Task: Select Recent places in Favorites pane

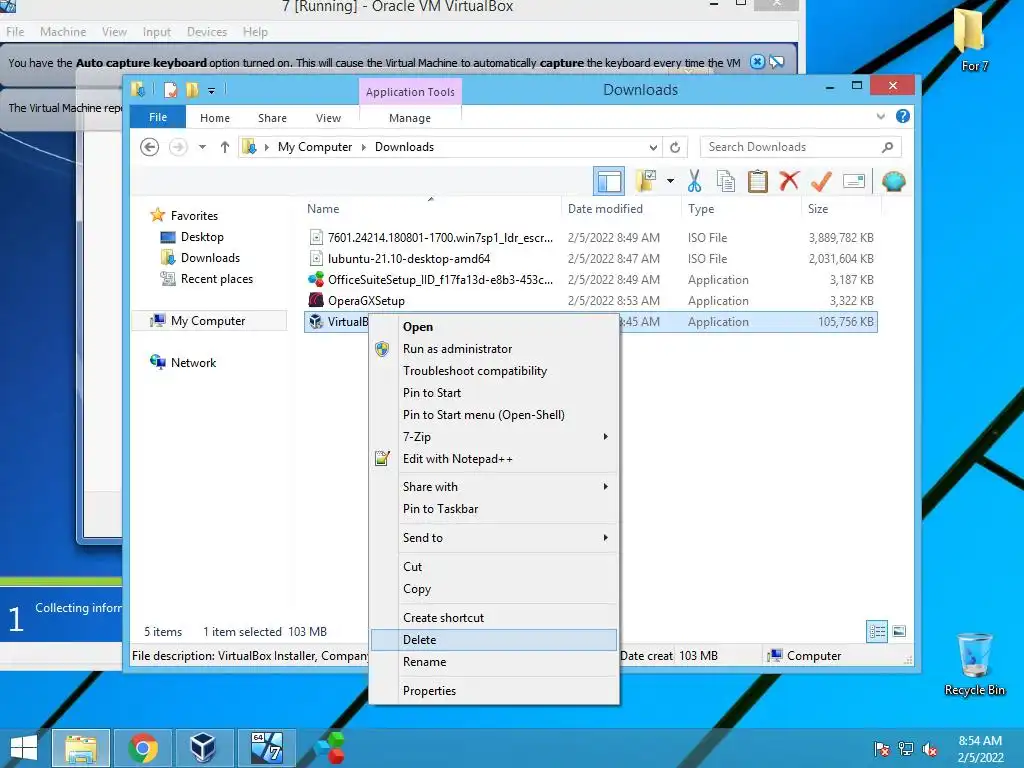Action: coord(217,279)
